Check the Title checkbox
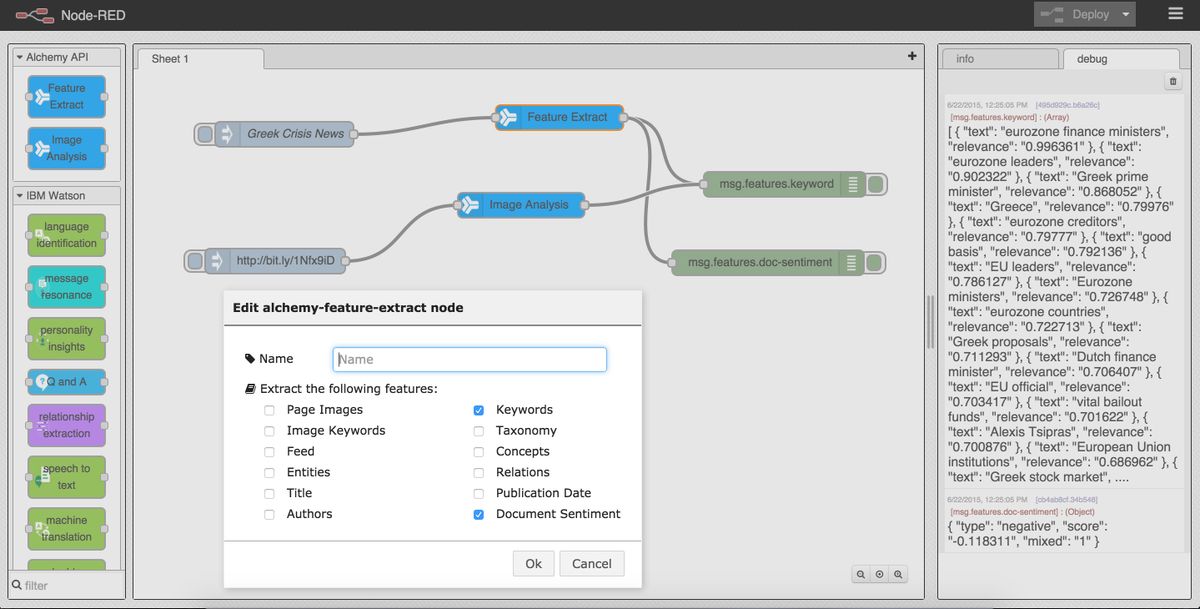Image resolution: width=1200 pixels, height=609 pixels. click(269, 494)
